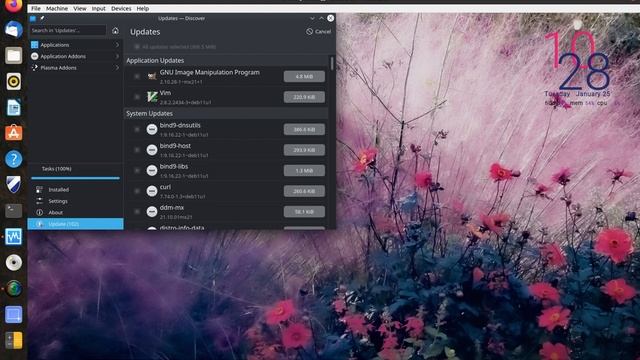Click the blue shield dock icon
This screenshot has width=640, height=360.
tap(13, 184)
